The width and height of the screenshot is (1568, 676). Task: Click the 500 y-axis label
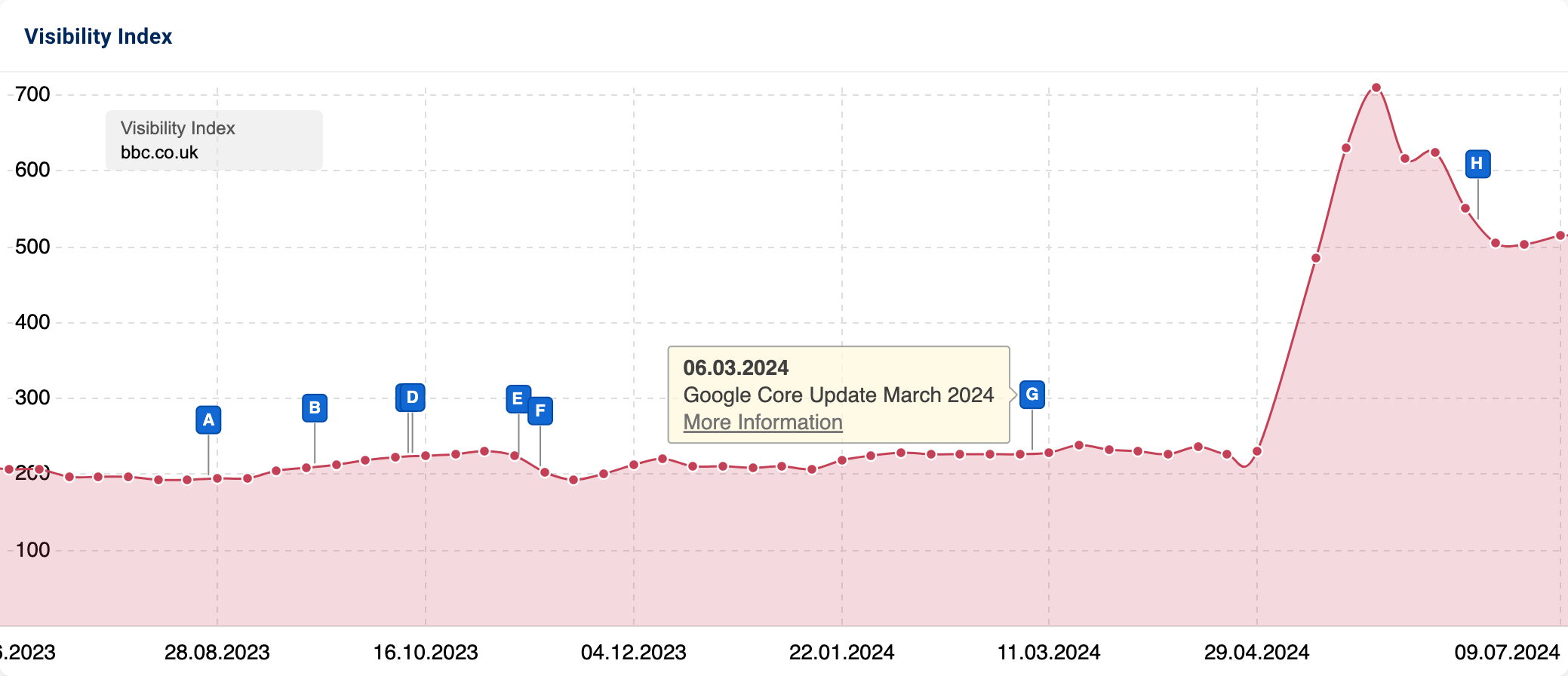[32, 247]
